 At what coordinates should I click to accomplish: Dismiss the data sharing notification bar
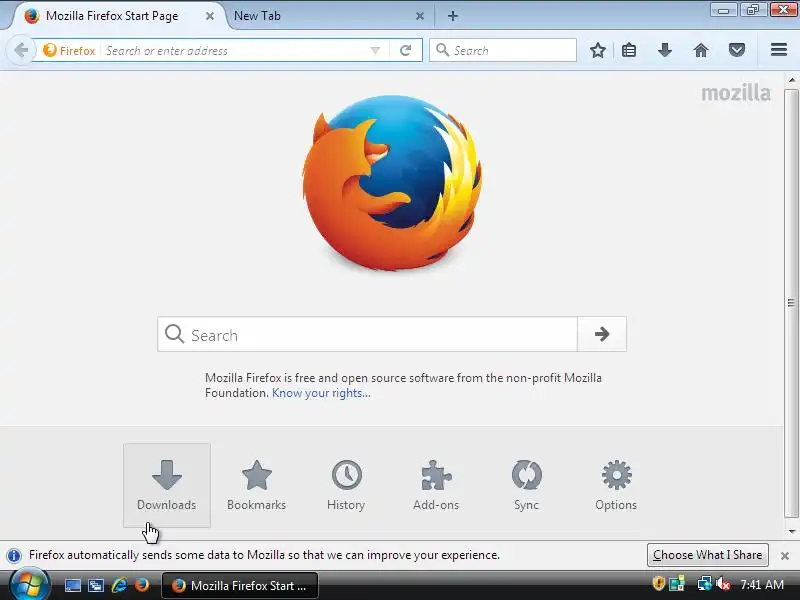coord(785,556)
